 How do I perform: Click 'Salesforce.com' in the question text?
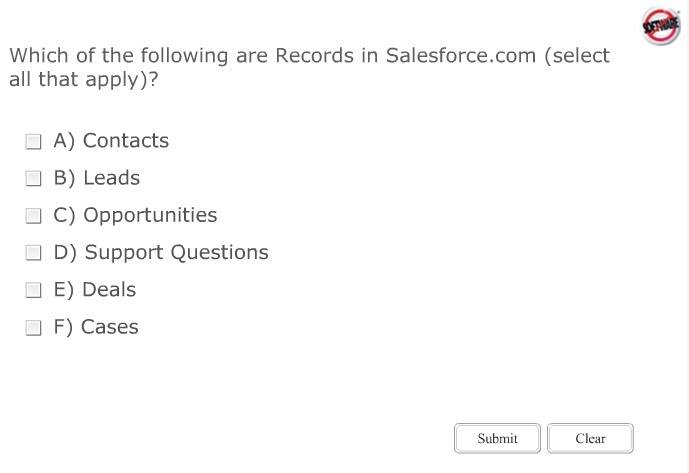461,56
